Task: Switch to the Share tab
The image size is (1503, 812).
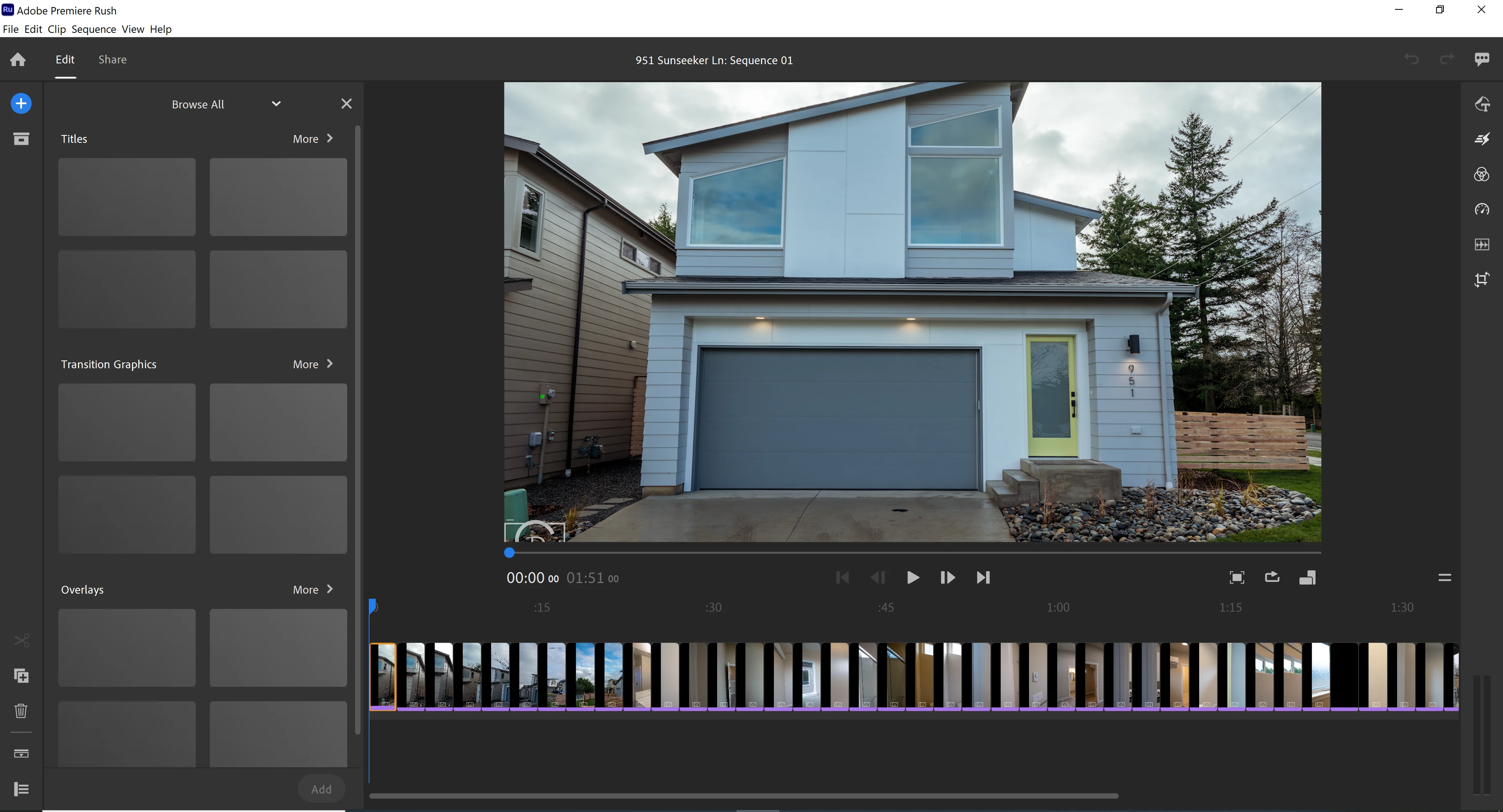Action: coord(112,59)
